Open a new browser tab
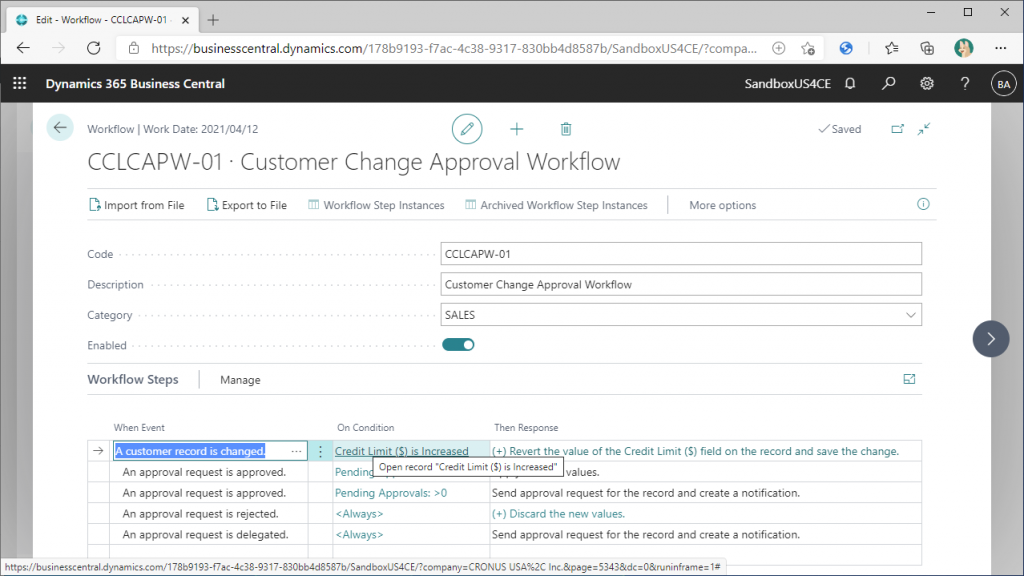This screenshot has width=1024, height=576. coord(213,20)
